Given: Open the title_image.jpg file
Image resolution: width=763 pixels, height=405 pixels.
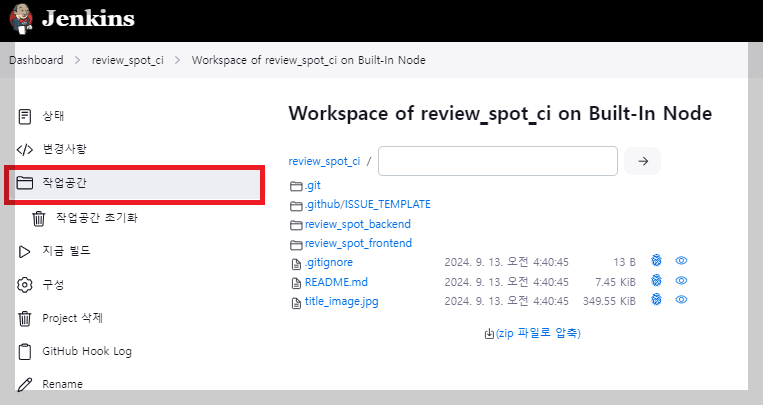Looking at the screenshot, I should click(342, 302).
